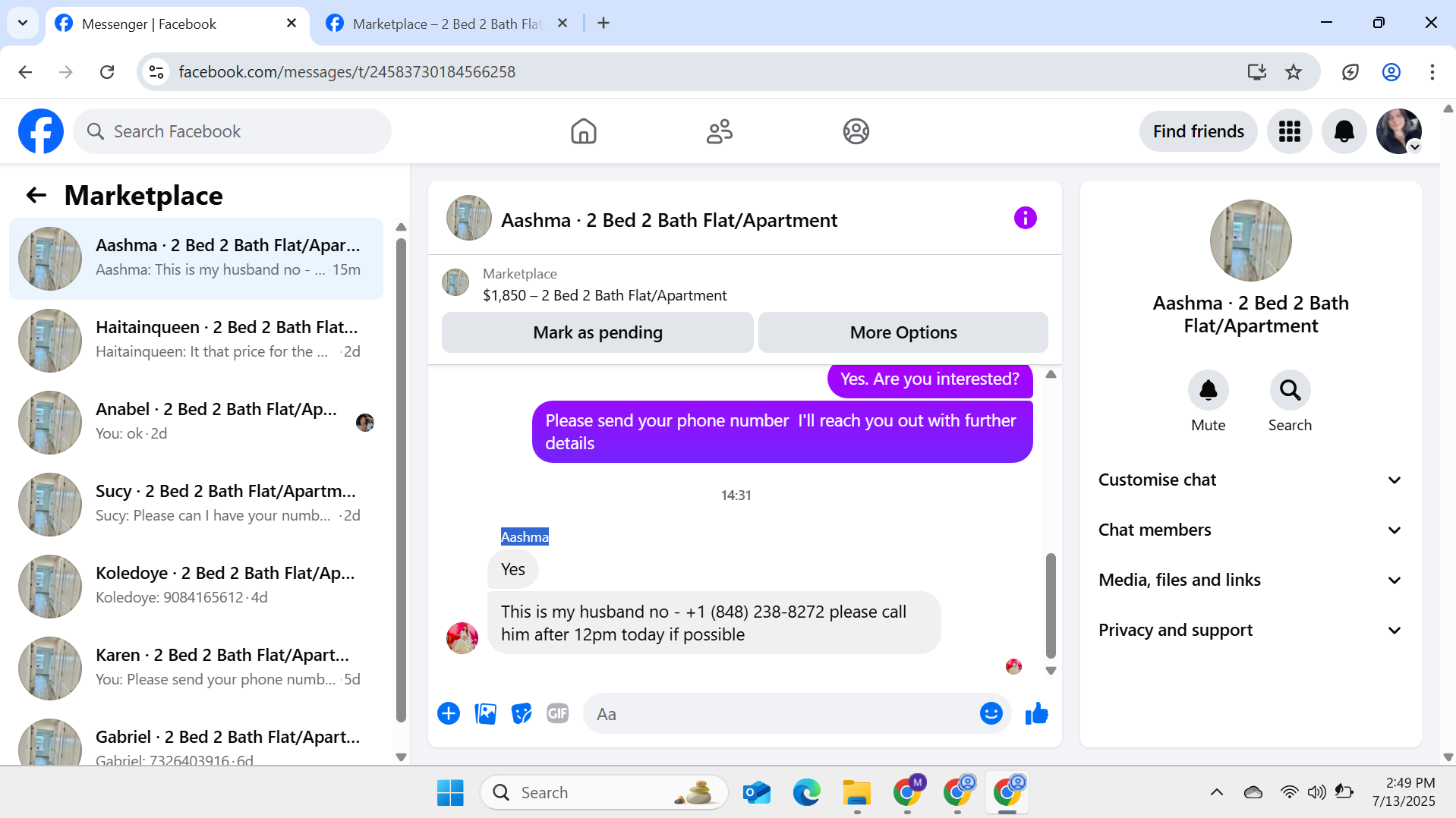Expand Media, files and links section
1456x818 pixels.
tap(1250, 580)
